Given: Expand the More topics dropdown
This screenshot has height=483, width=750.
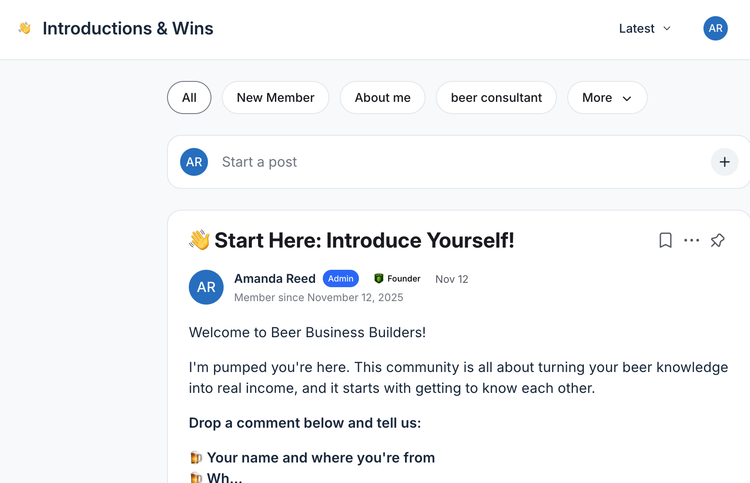Looking at the screenshot, I should point(607,98).
